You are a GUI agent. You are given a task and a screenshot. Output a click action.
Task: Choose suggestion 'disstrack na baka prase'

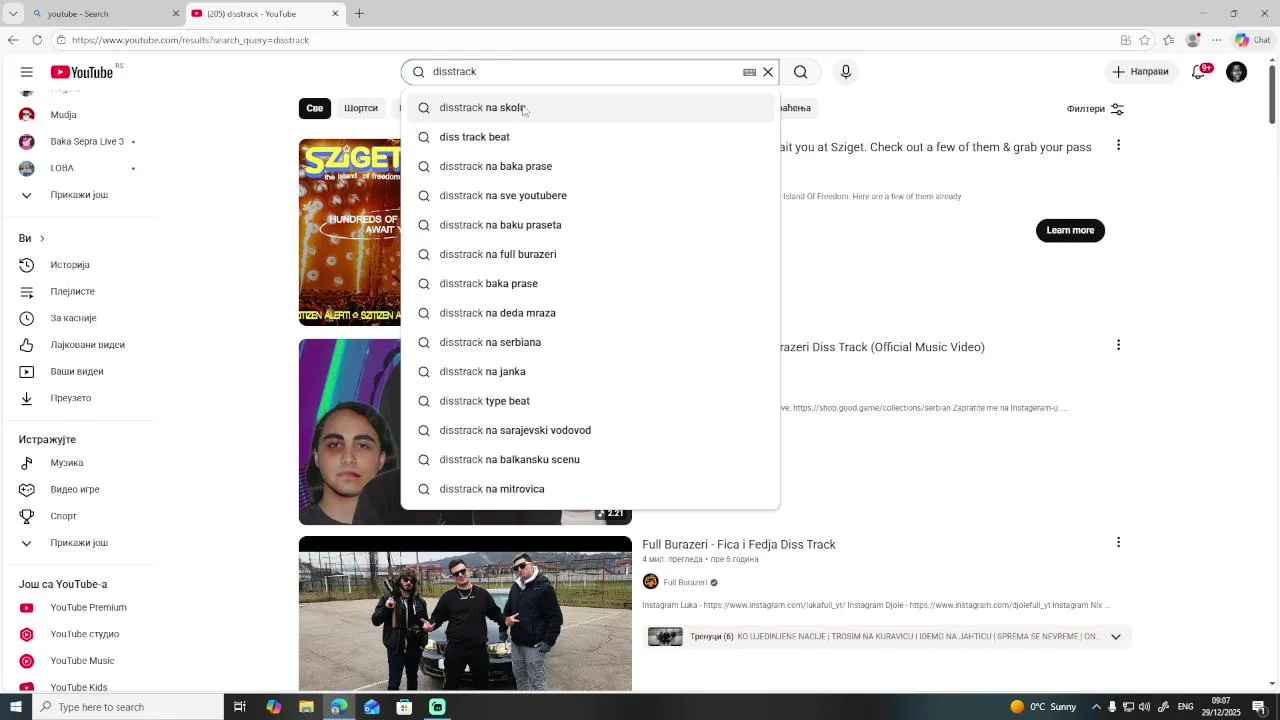pos(590,166)
